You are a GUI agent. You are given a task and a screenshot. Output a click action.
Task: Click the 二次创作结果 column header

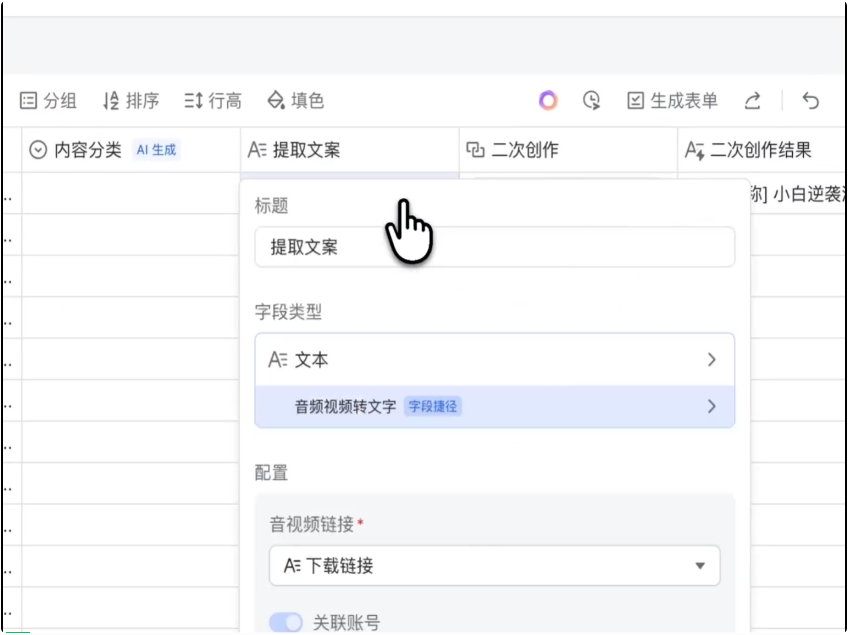point(760,150)
